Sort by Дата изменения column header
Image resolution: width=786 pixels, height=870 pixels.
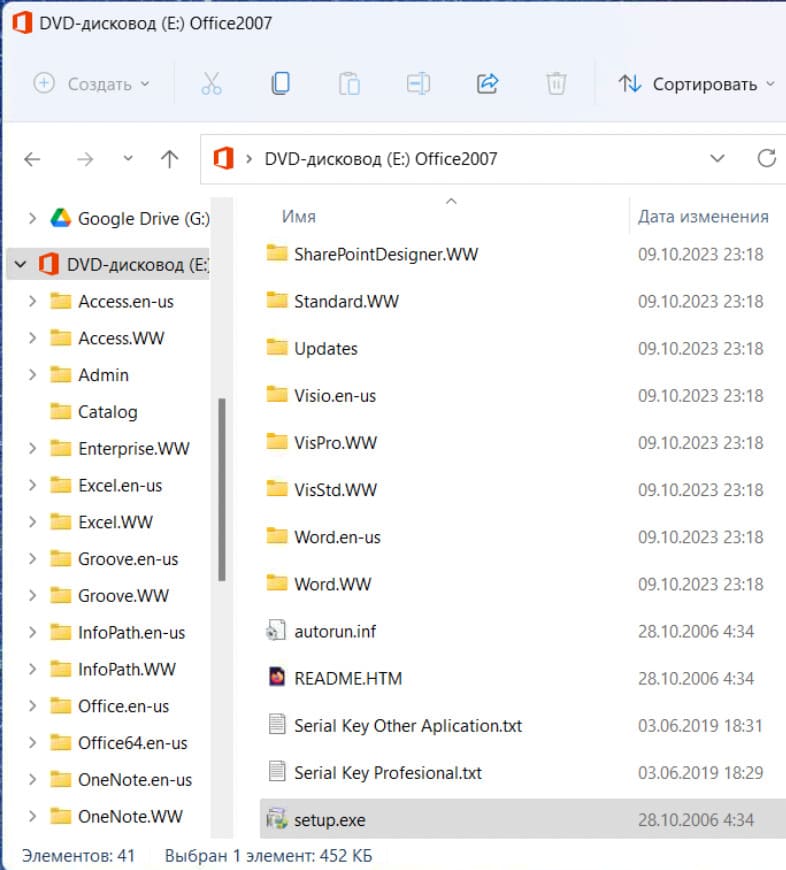point(703,216)
